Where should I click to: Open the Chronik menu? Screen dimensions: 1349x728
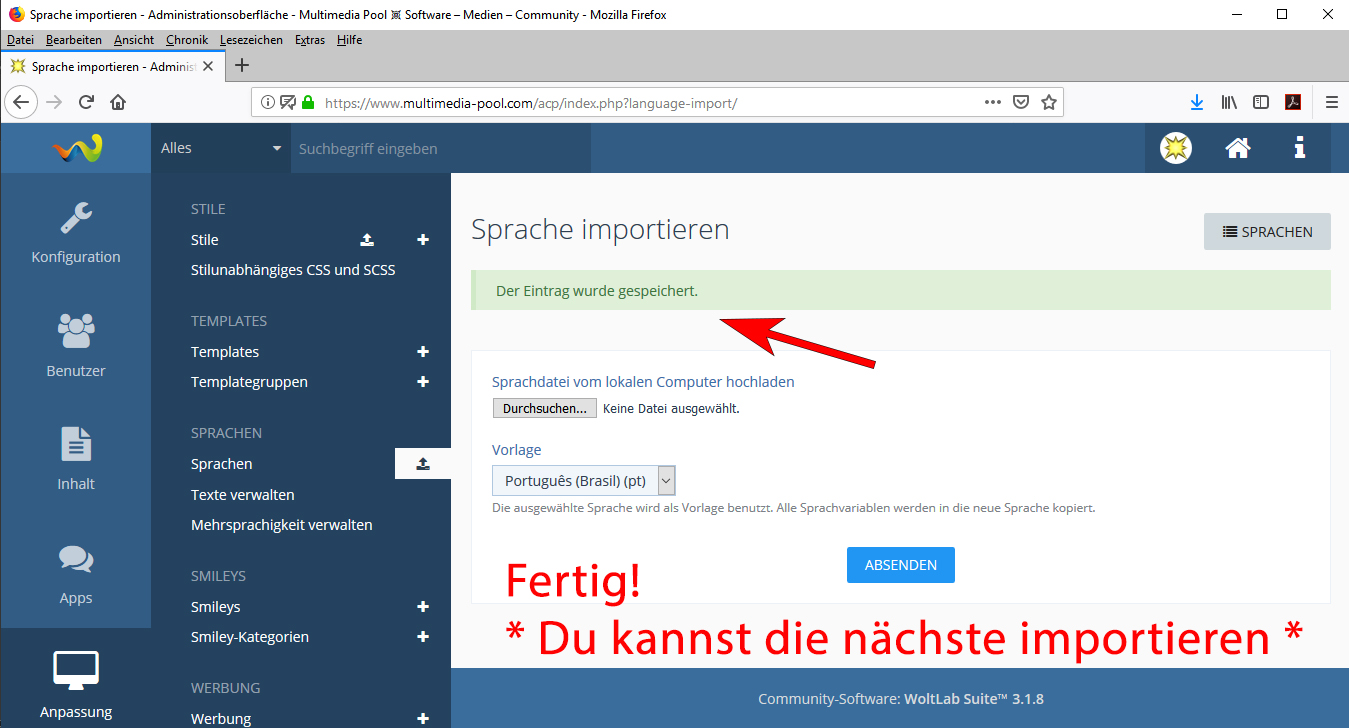[186, 40]
